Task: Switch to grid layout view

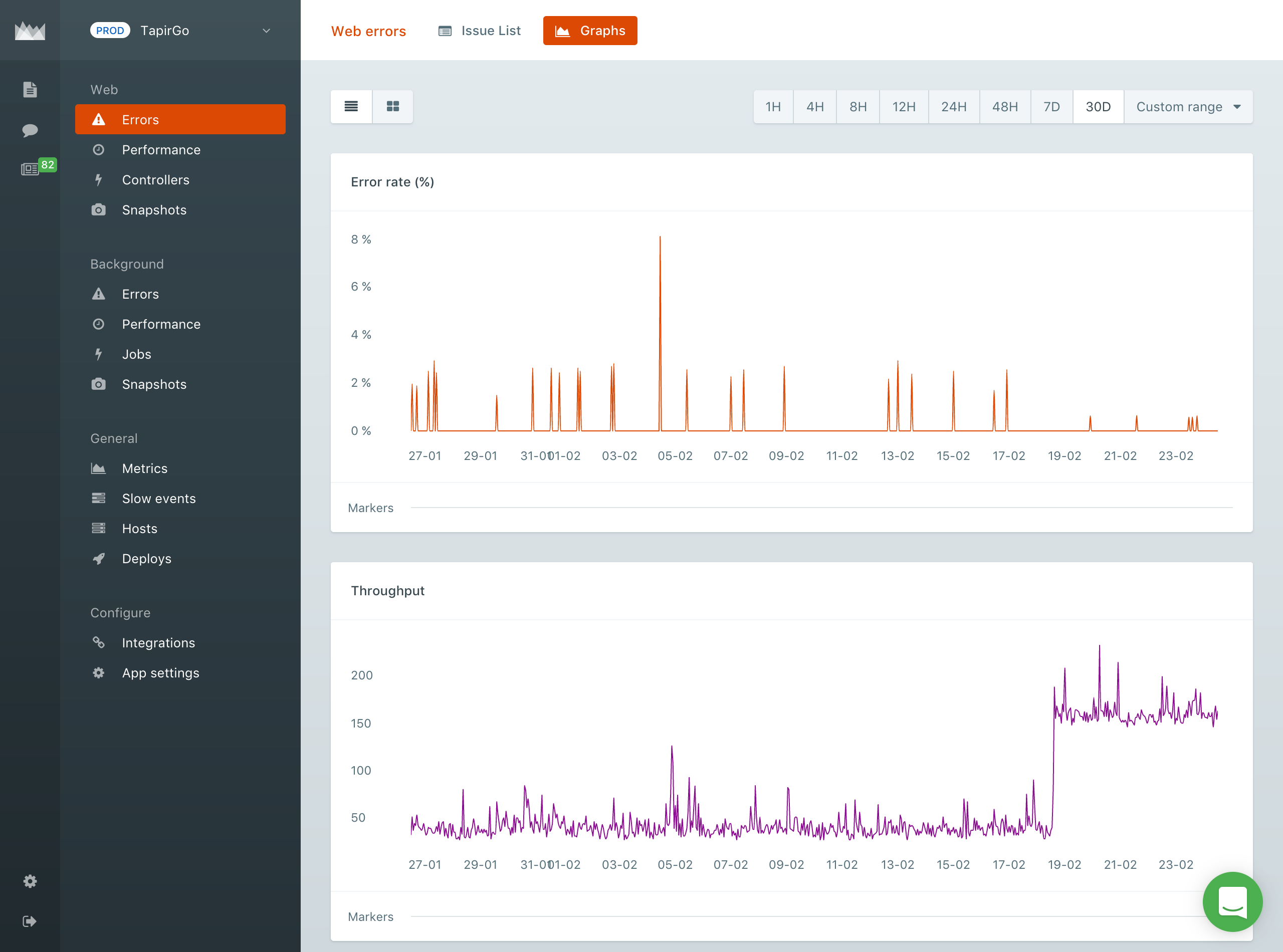Action: click(x=392, y=107)
